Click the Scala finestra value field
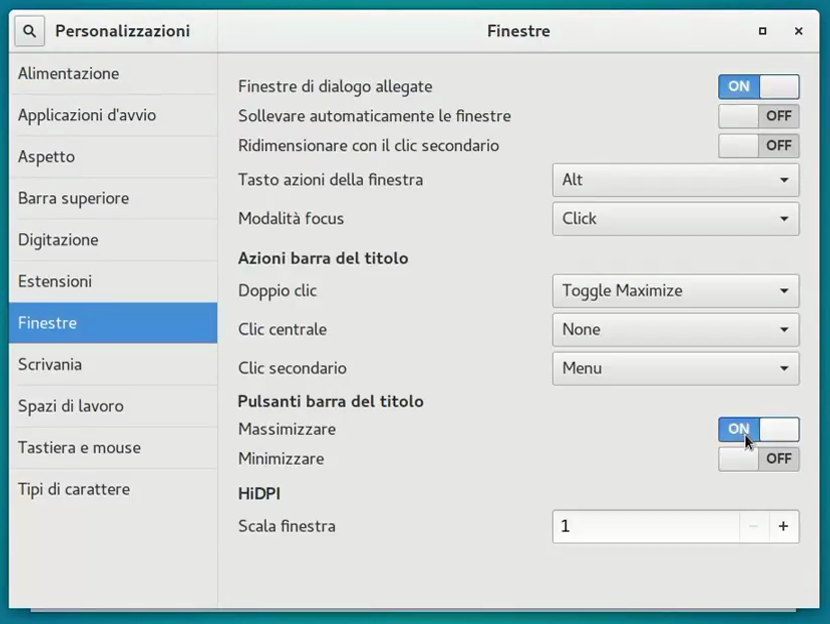 click(645, 526)
